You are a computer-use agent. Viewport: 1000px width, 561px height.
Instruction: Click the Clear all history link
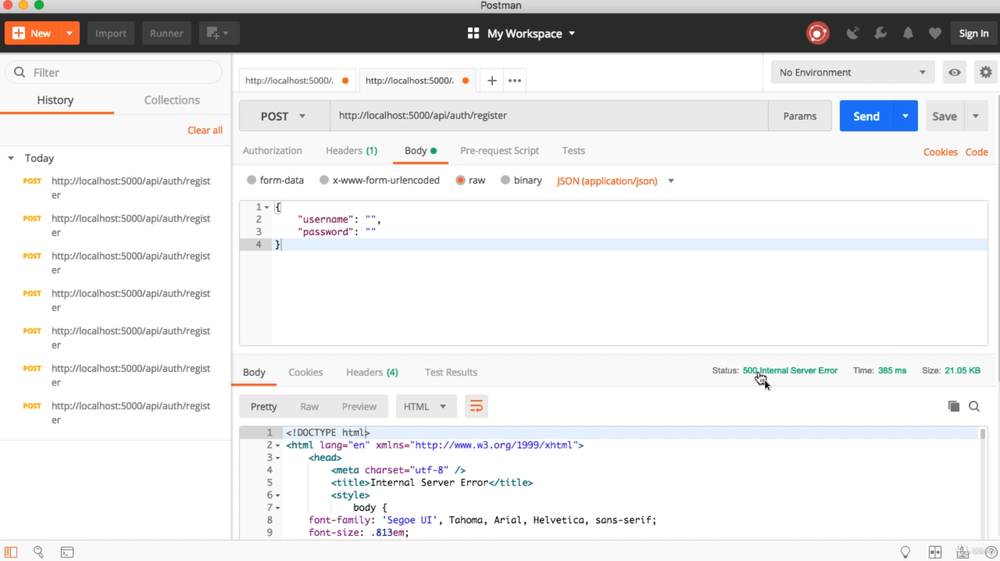[205, 130]
